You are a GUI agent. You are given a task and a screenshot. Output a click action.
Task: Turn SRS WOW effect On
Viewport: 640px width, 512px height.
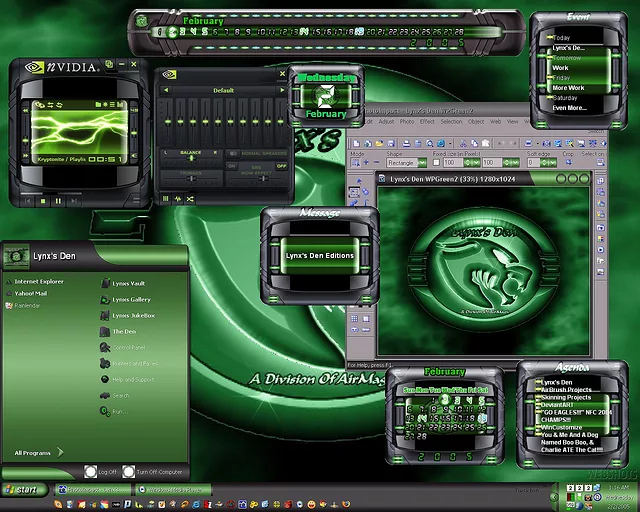232,166
